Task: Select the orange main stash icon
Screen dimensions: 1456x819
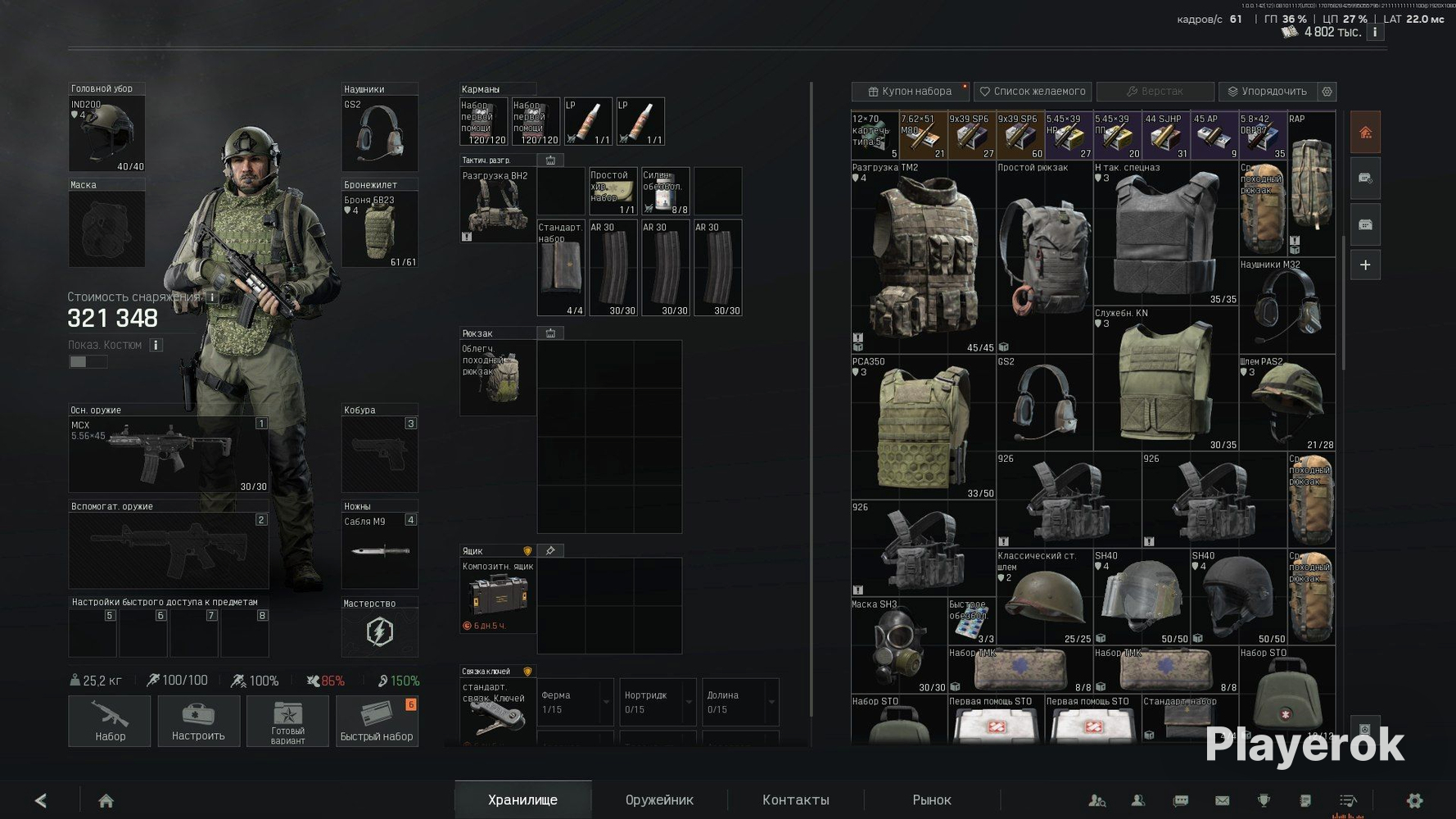Action: (1365, 133)
